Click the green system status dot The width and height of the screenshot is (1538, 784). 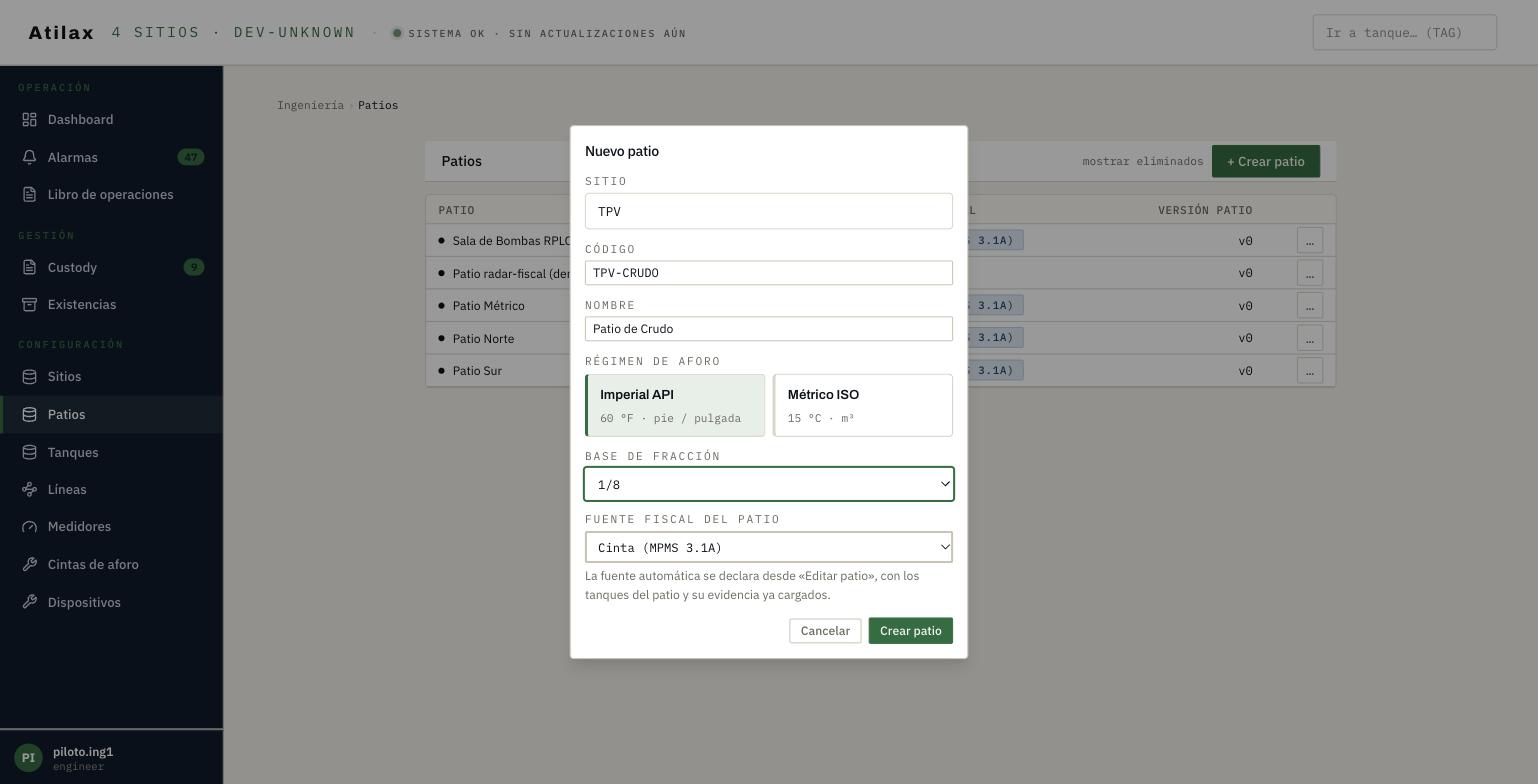pyautogui.click(x=397, y=33)
